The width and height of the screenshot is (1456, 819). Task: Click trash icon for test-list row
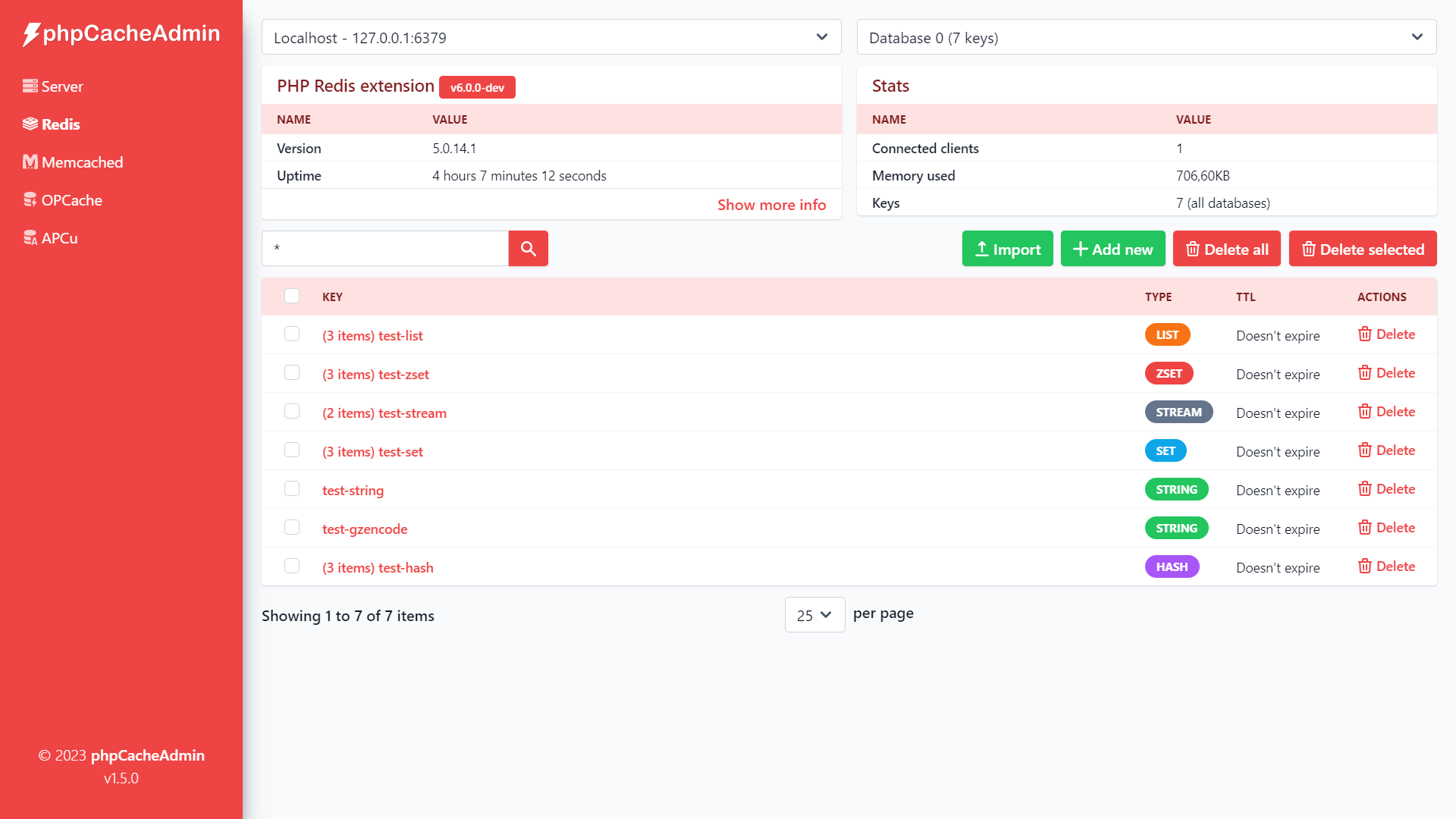(1364, 334)
